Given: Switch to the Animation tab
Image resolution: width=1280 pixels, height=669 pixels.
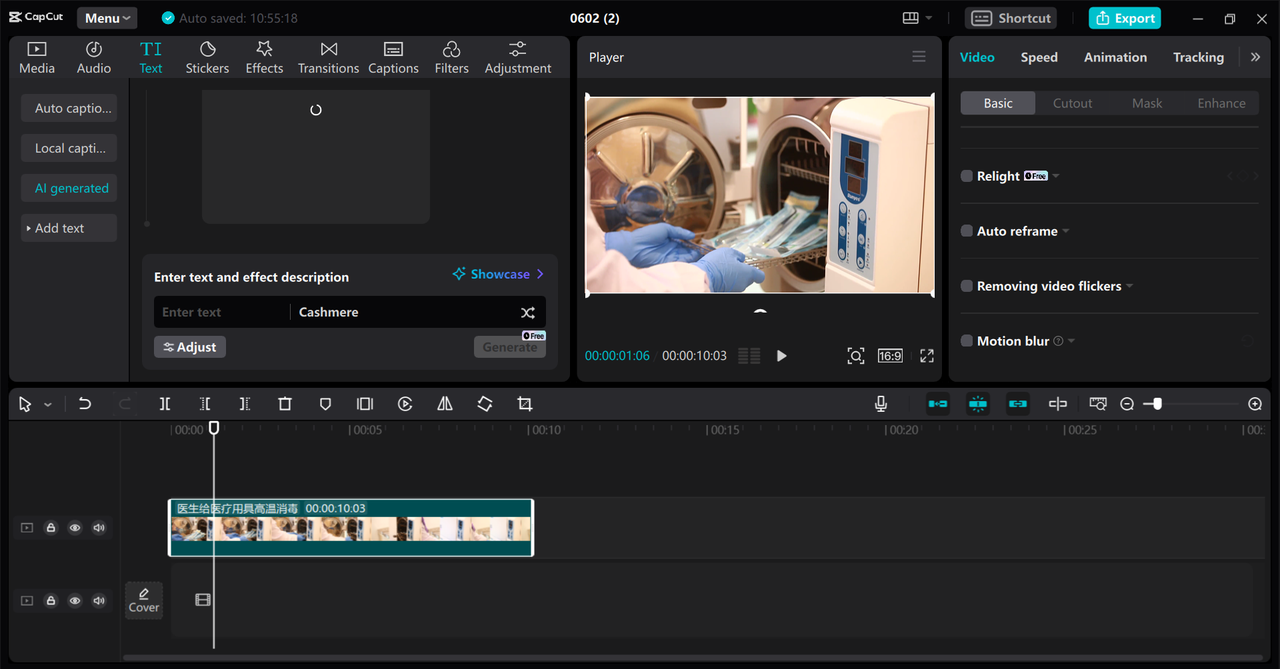Looking at the screenshot, I should point(1115,57).
